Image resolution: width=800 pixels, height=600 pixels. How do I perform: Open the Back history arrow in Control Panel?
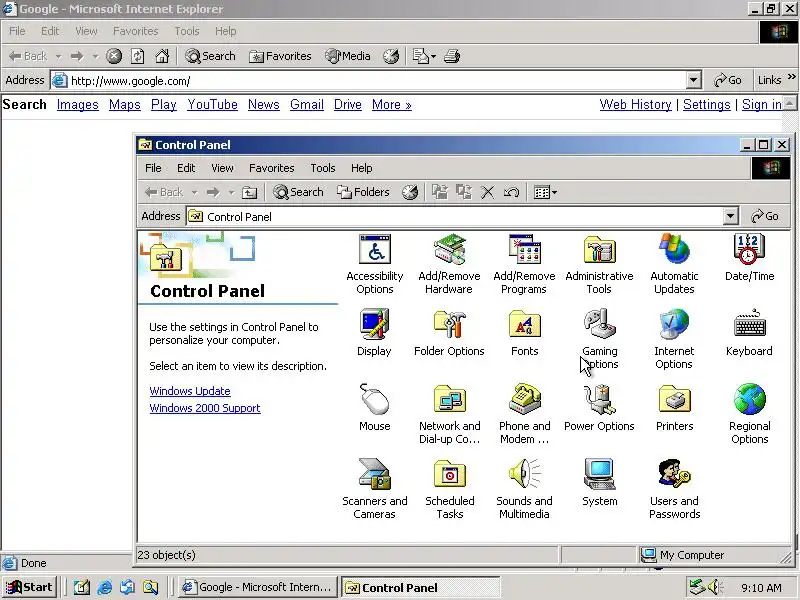(x=194, y=192)
